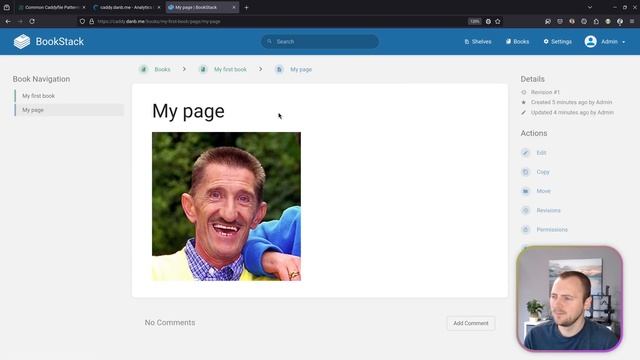Screen dimensions: 640x360
Task: Bookmark this page with the star icon
Action: (498, 21)
